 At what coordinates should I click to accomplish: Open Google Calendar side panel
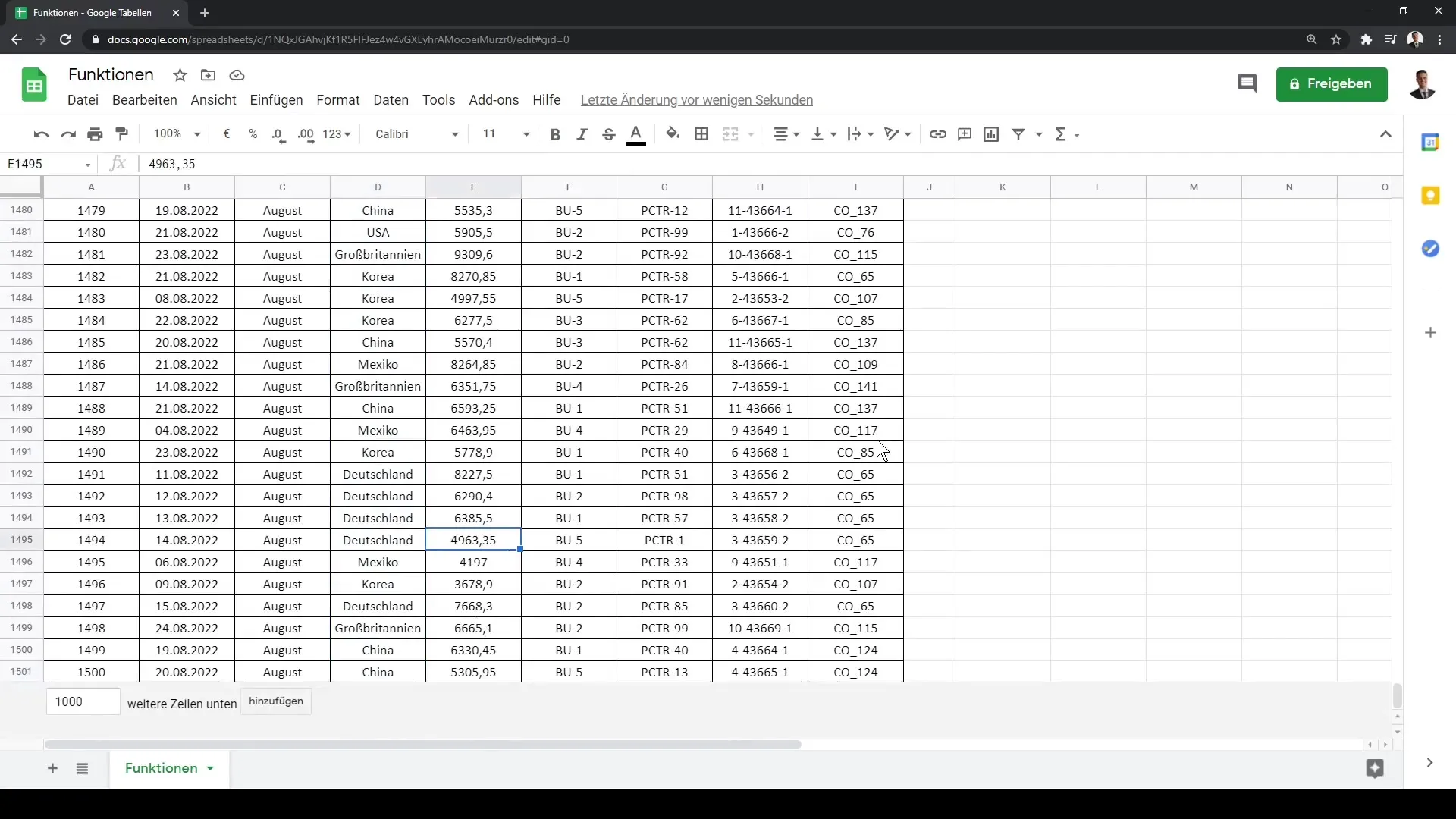[1430, 142]
